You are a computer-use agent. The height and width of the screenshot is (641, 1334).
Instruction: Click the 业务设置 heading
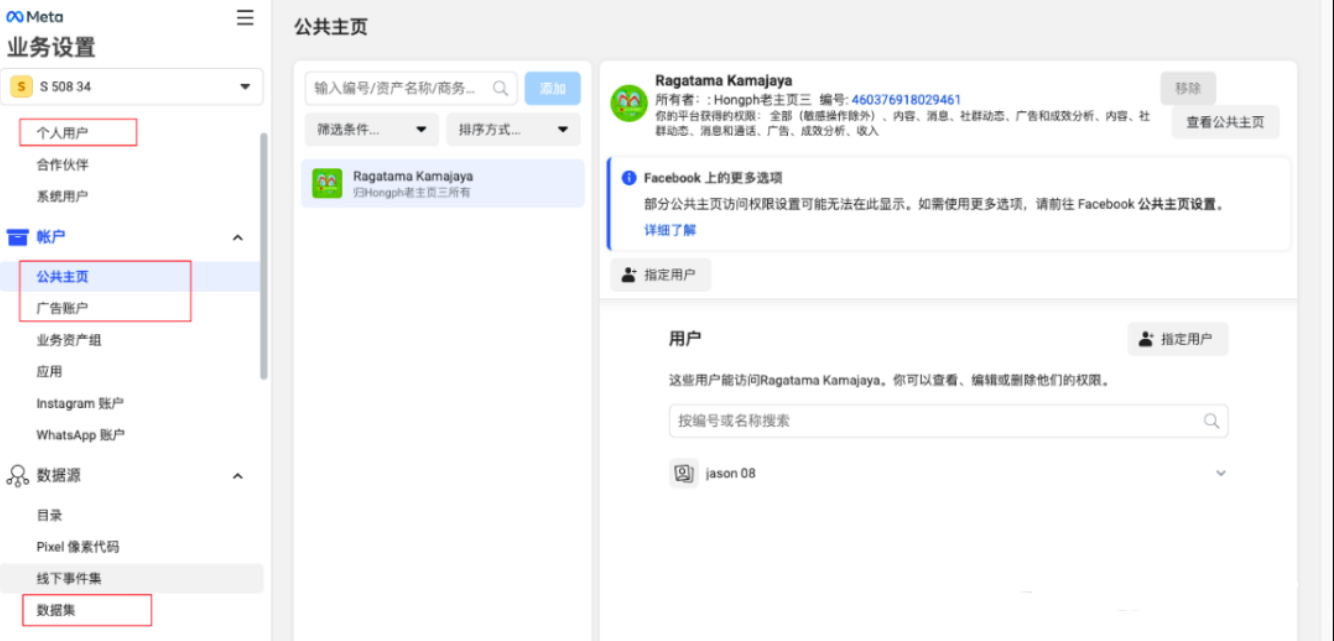click(x=52, y=47)
